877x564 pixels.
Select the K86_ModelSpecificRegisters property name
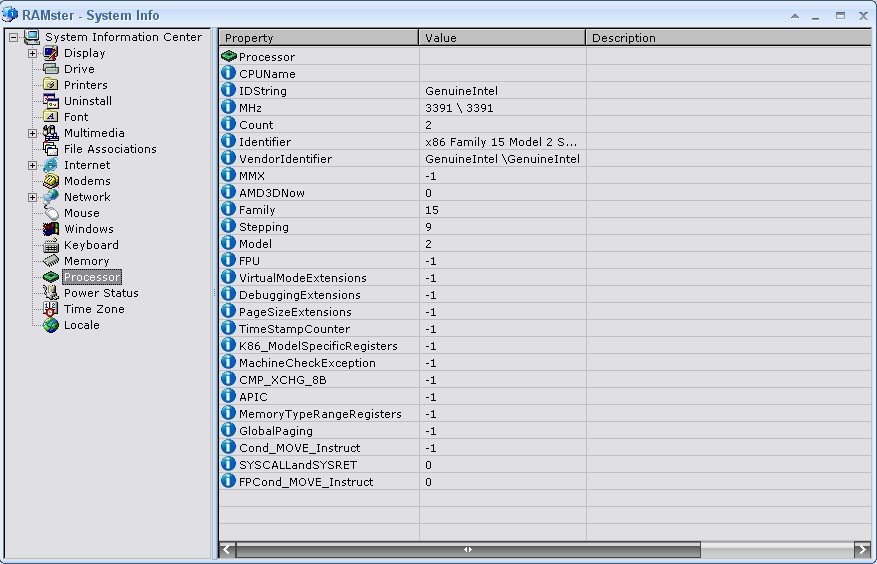point(318,346)
